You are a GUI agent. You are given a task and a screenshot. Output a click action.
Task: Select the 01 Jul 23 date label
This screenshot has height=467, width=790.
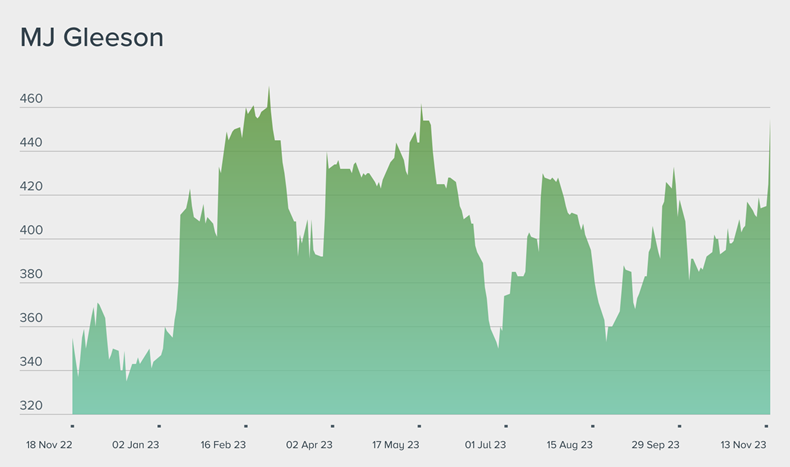[484, 445]
